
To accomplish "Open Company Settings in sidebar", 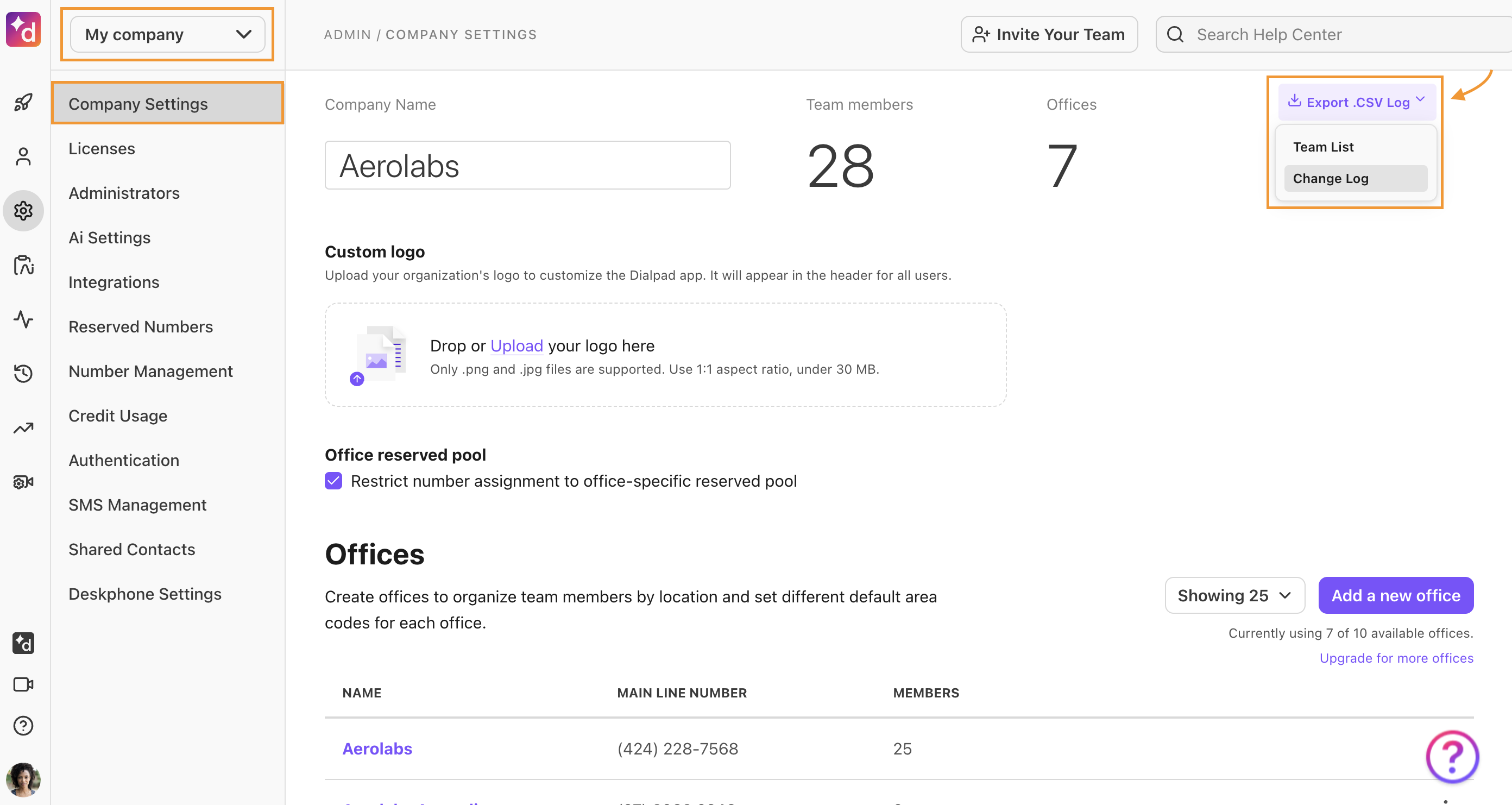I will [167, 103].
